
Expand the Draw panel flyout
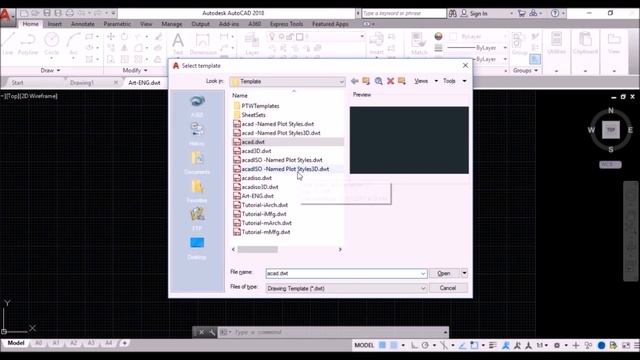tap(50, 71)
